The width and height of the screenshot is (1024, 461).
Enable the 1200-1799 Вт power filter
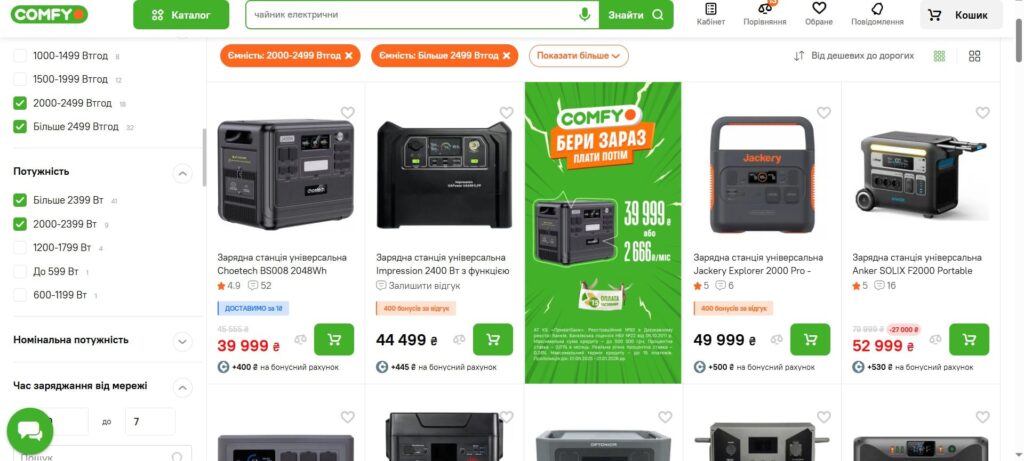(x=20, y=247)
